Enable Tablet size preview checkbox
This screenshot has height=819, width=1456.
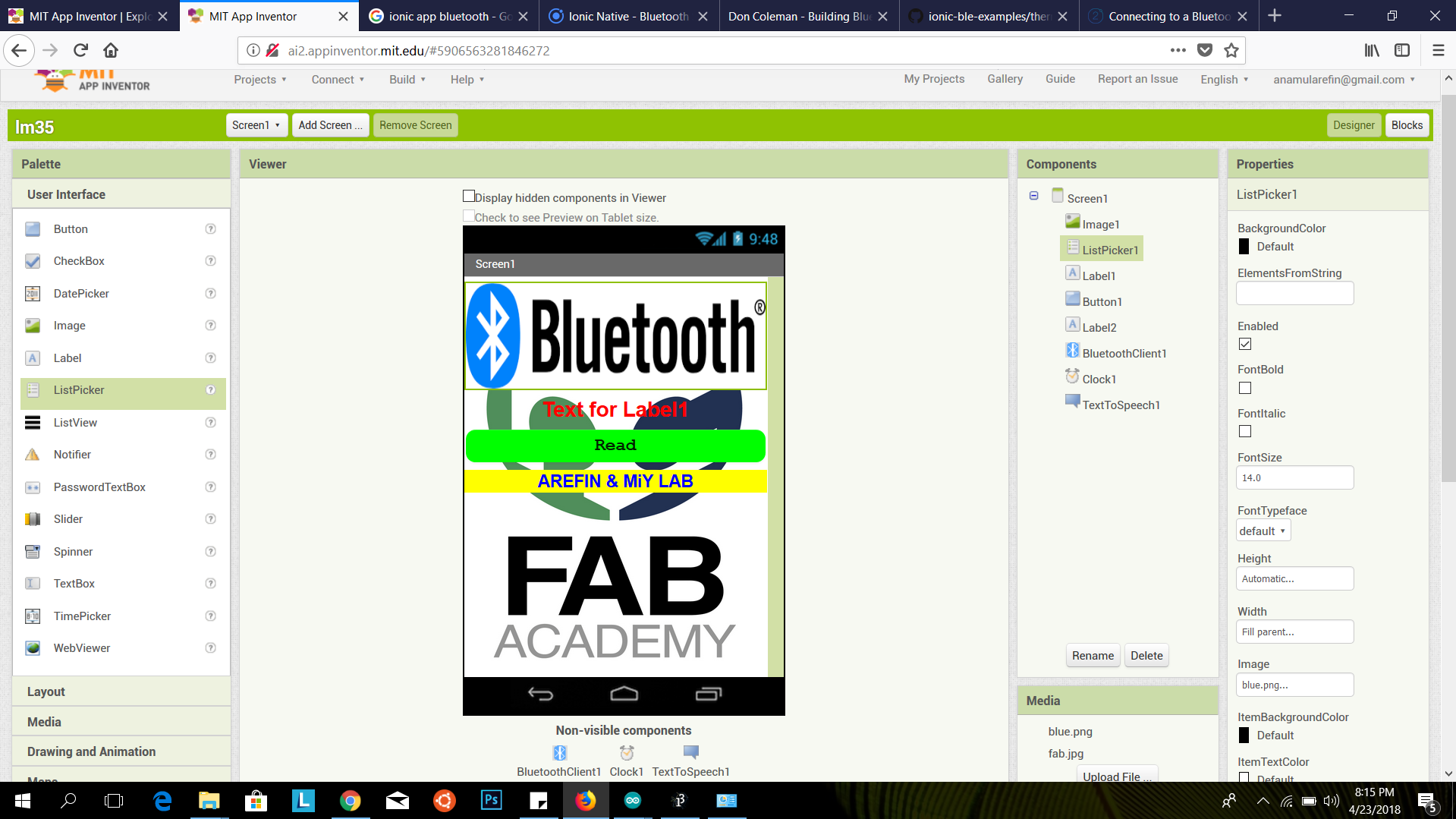(469, 216)
